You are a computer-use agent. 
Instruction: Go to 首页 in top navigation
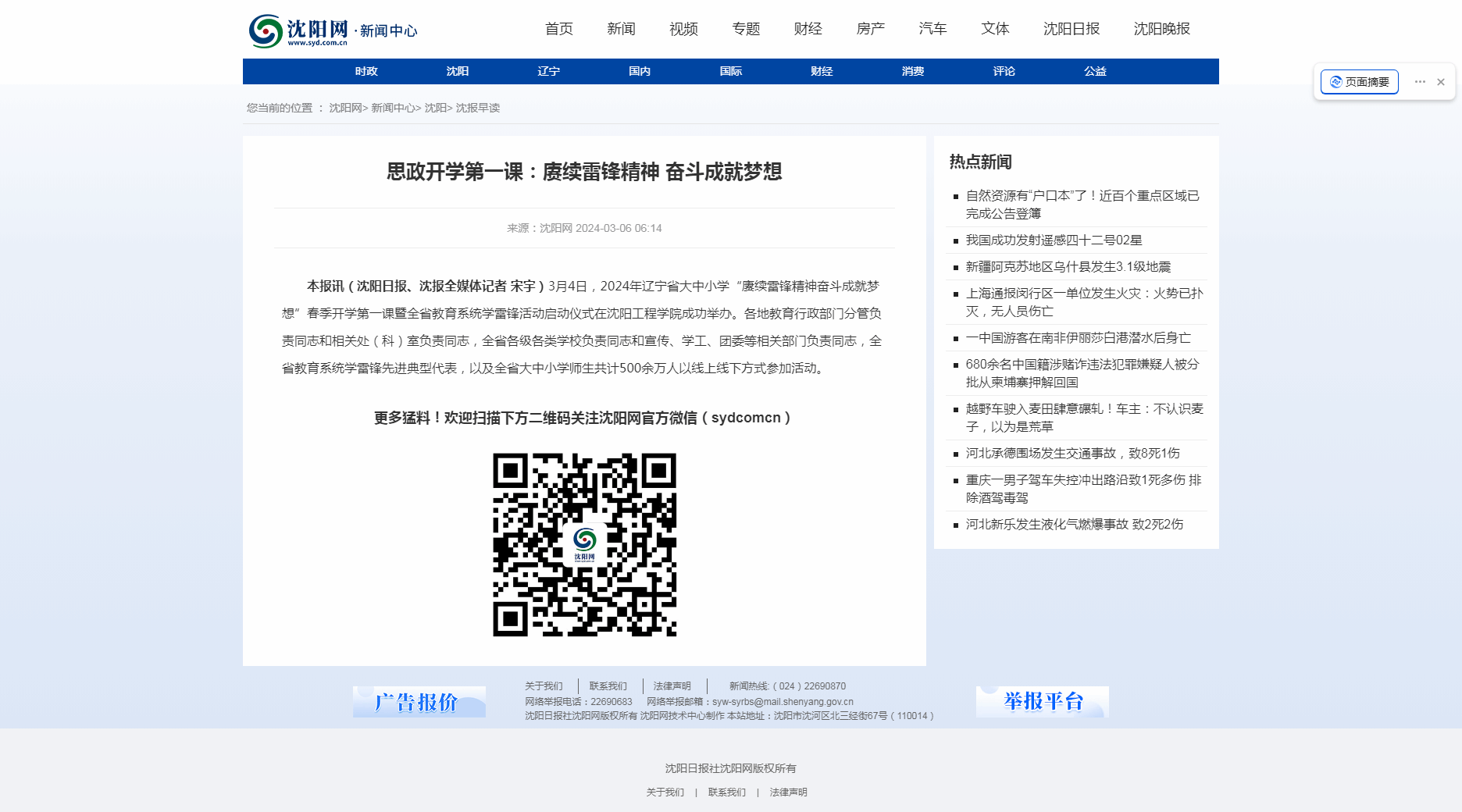click(x=558, y=29)
